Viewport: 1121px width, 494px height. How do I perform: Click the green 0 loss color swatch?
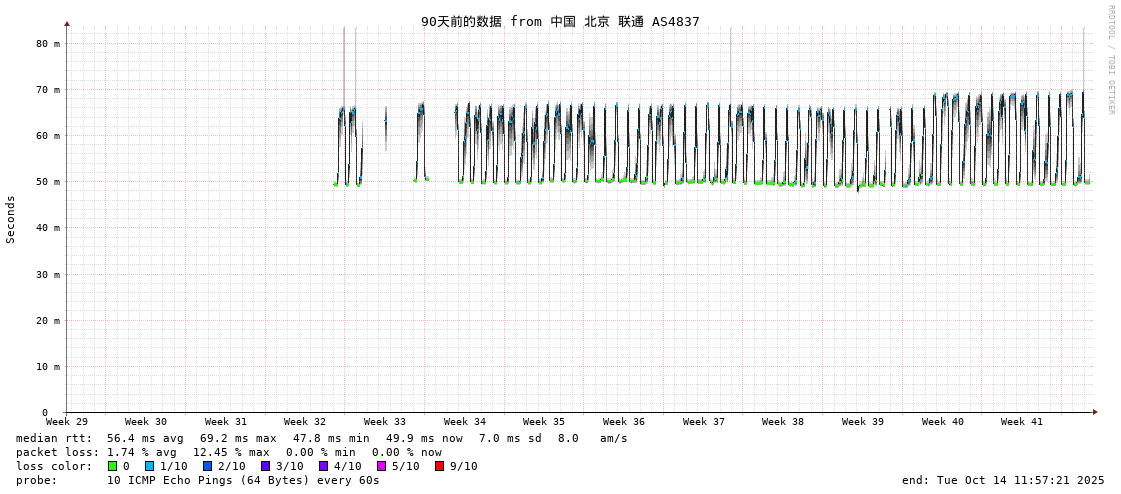click(113, 466)
